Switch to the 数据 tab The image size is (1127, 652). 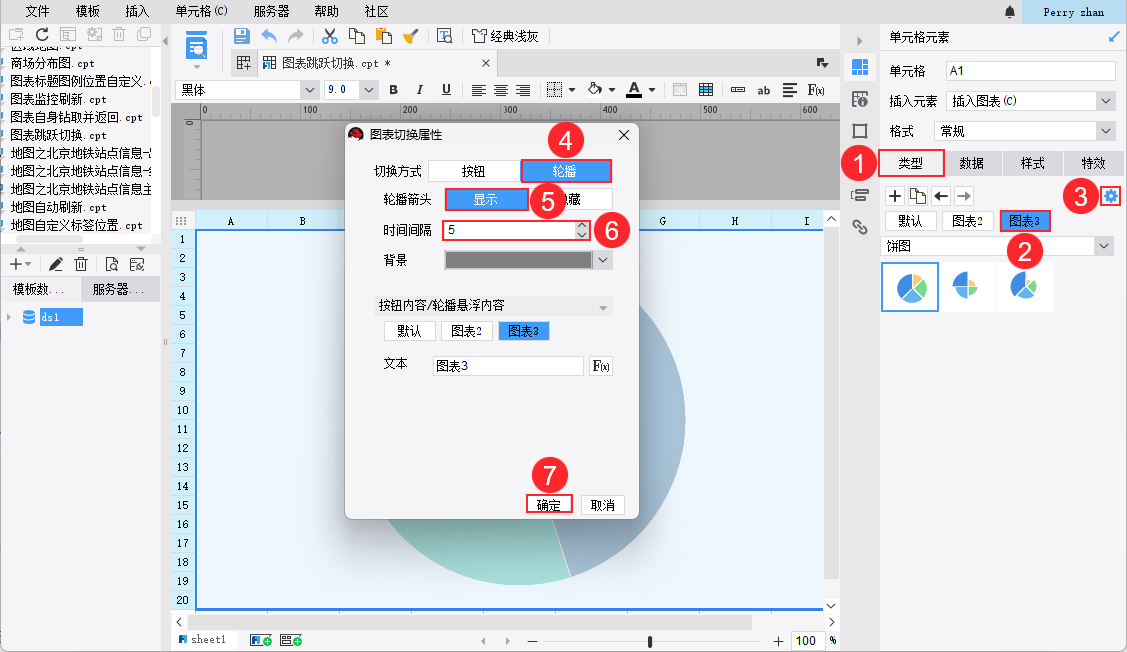[971, 163]
